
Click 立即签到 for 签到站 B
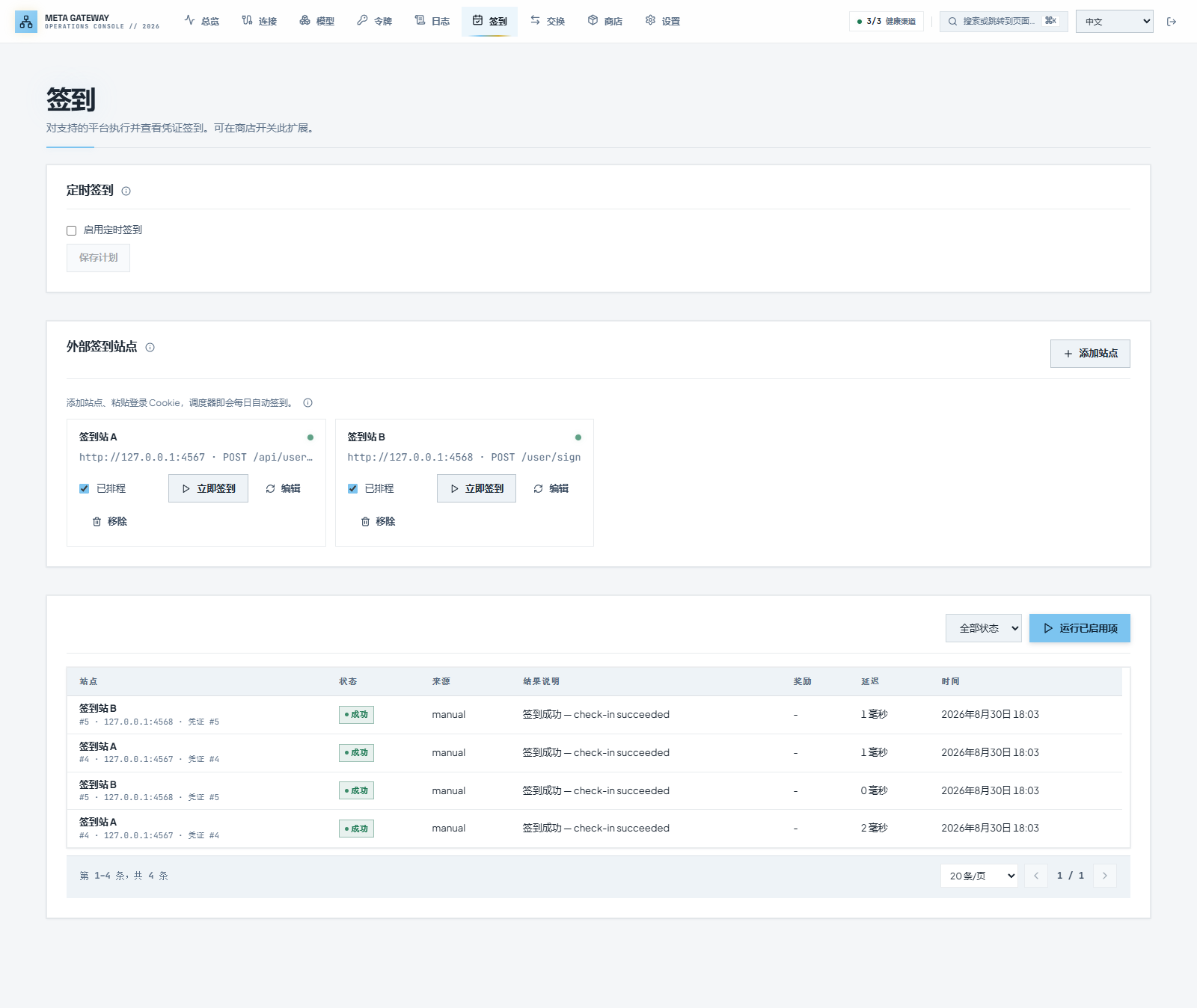[x=477, y=489]
